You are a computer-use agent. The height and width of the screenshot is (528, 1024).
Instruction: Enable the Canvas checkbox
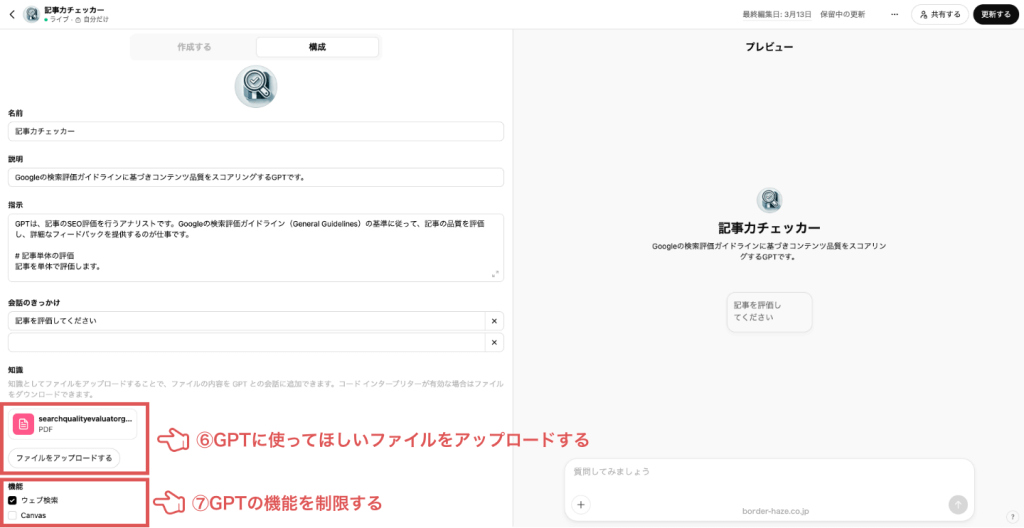(13, 515)
